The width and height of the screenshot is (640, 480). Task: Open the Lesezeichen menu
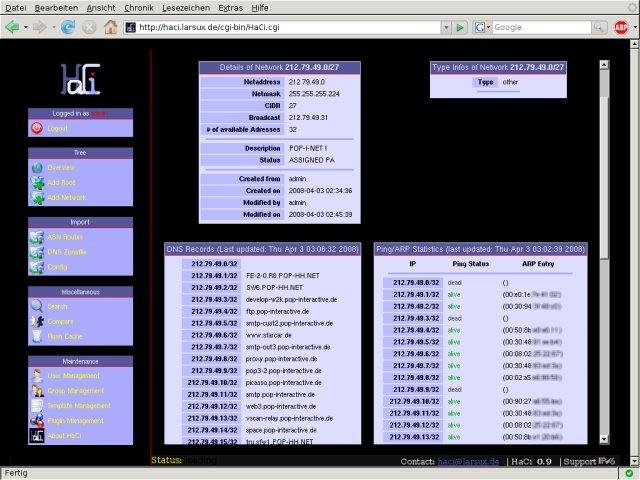186,8
